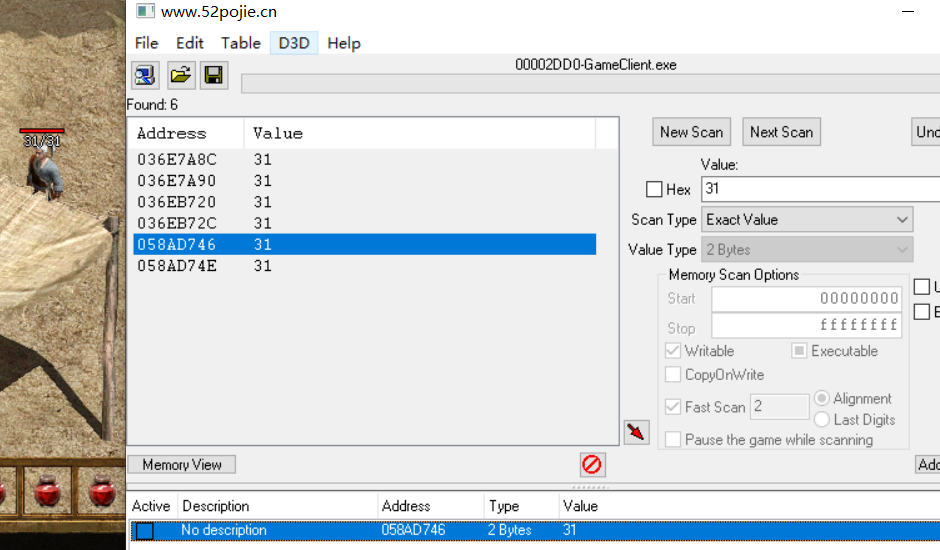Click the red arrow add-address icon
The image size is (940, 550).
tap(636, 432)
